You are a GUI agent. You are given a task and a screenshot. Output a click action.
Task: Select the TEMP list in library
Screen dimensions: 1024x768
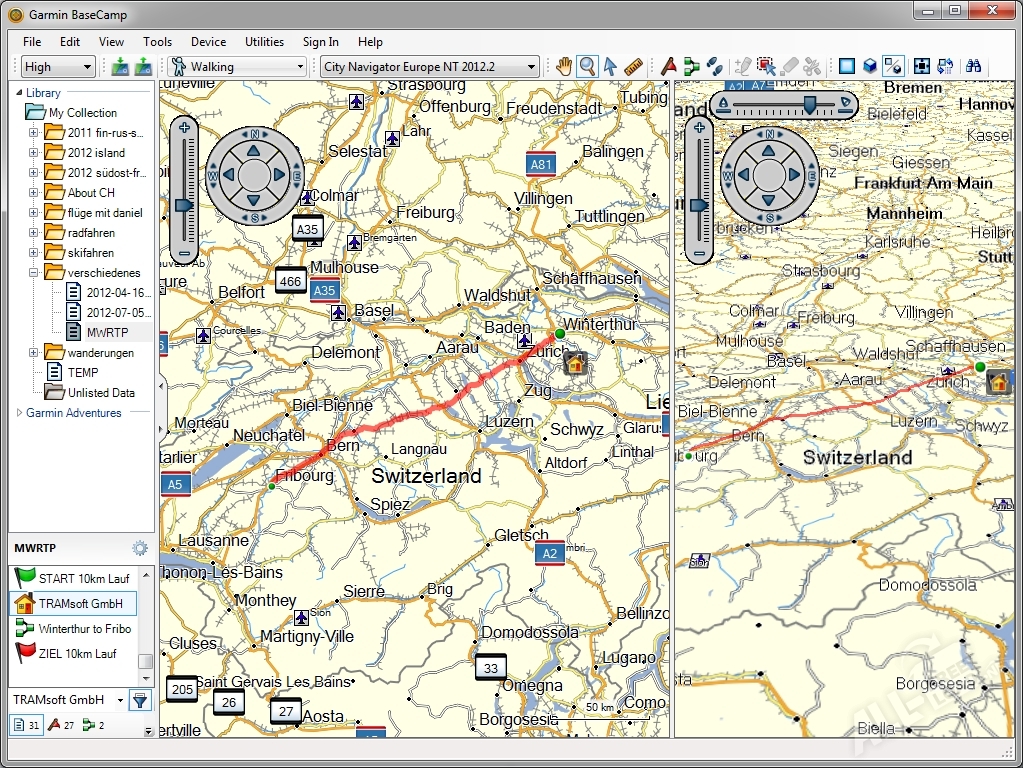tap(82, 373)
